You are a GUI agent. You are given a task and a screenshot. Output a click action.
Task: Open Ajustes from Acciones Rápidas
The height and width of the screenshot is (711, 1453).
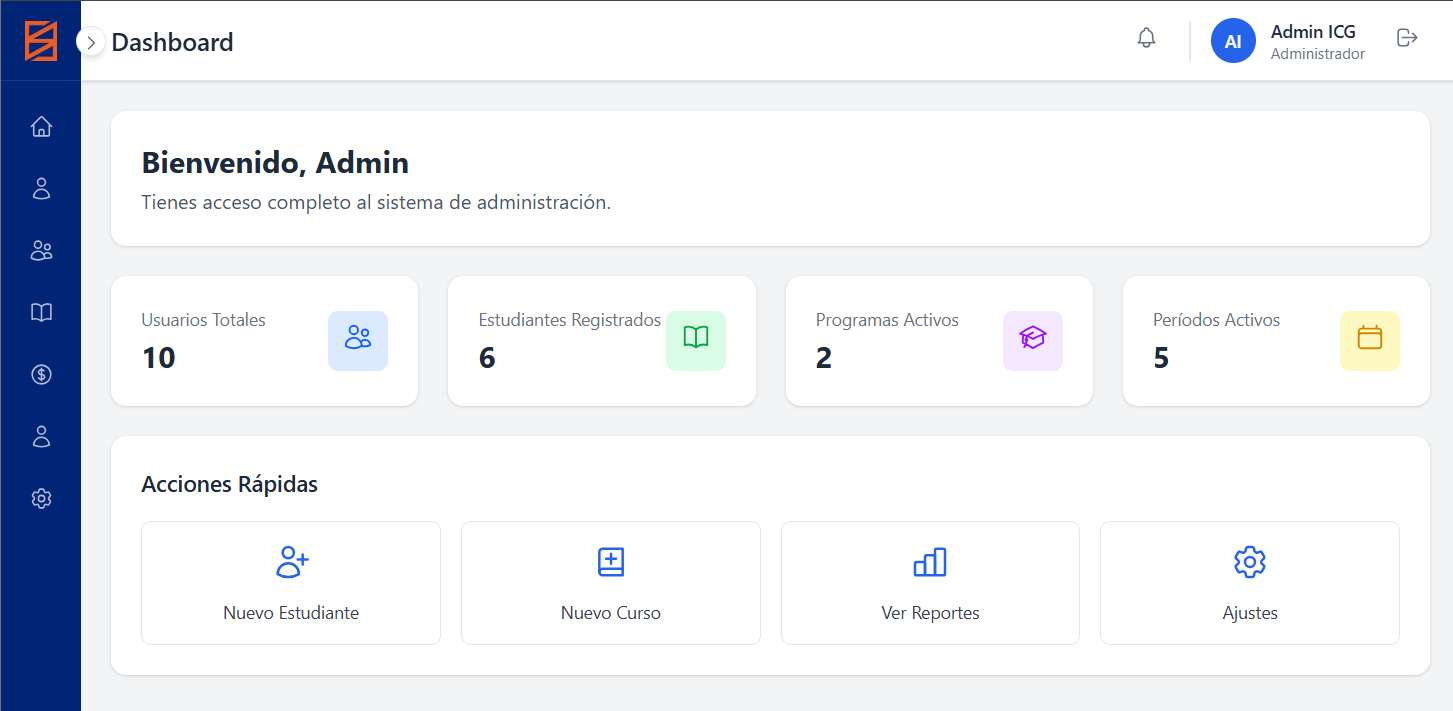(x=1249, y=582)
